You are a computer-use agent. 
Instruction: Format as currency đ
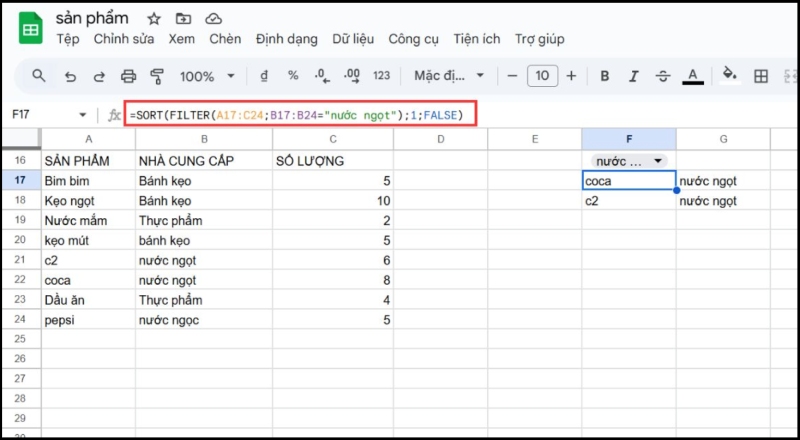coord(264,76)
